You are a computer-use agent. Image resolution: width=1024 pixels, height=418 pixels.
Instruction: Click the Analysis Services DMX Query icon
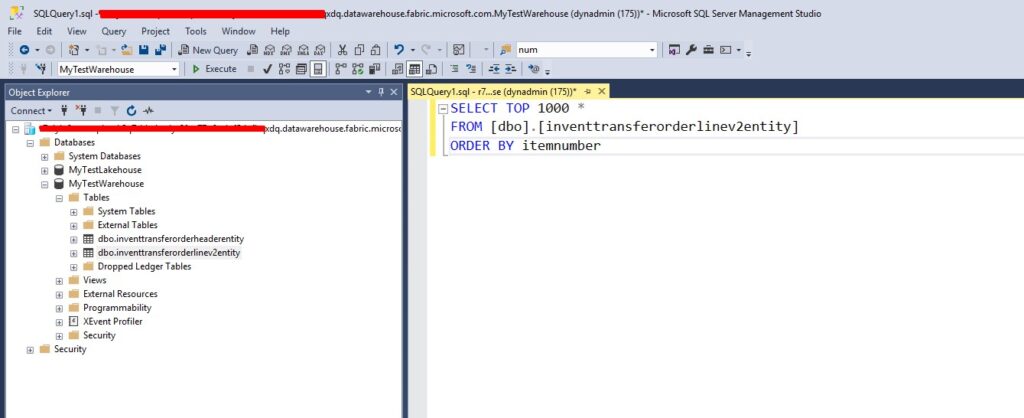tap(286, 50)
